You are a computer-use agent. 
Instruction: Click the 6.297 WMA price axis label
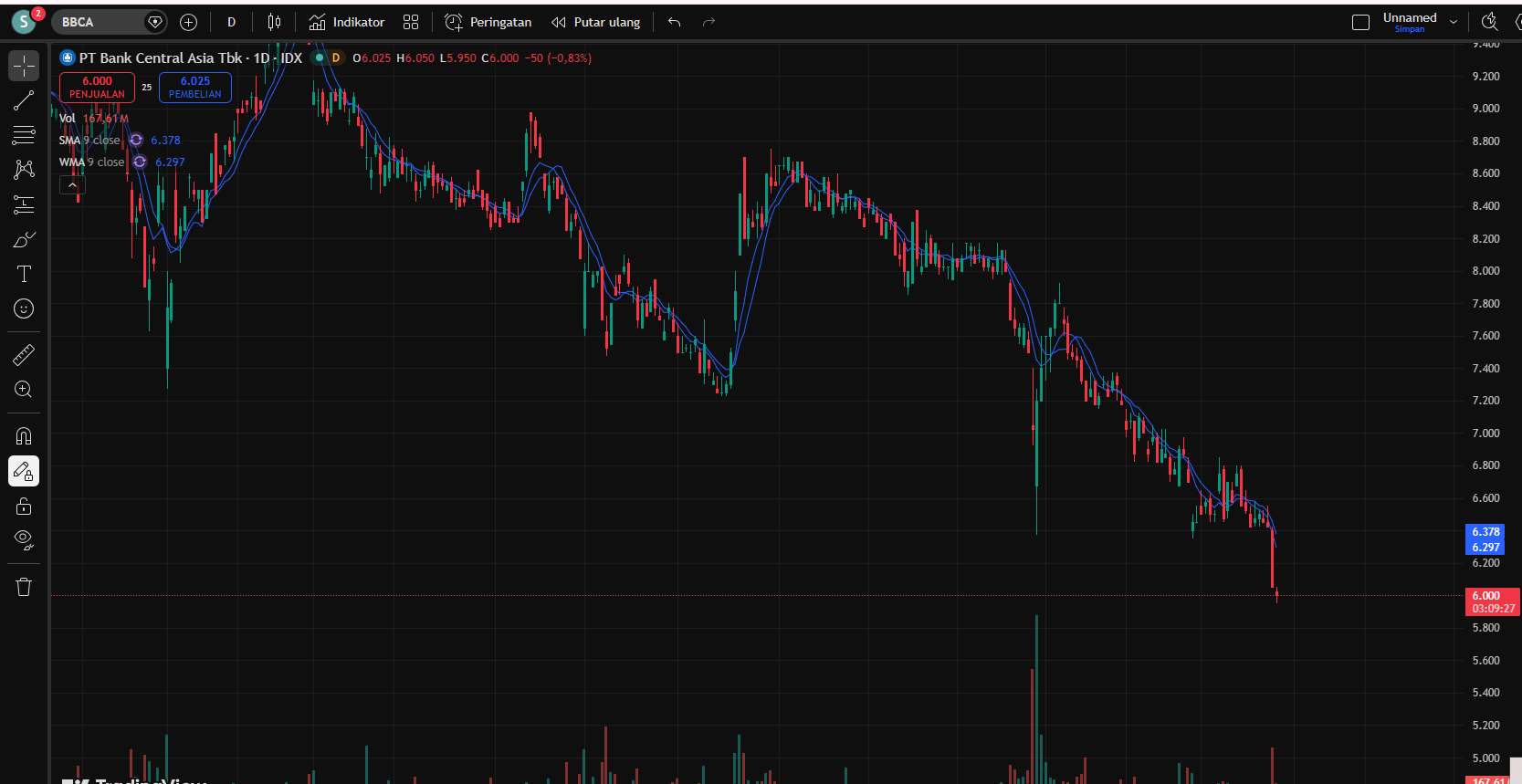tap(1485, 548)
